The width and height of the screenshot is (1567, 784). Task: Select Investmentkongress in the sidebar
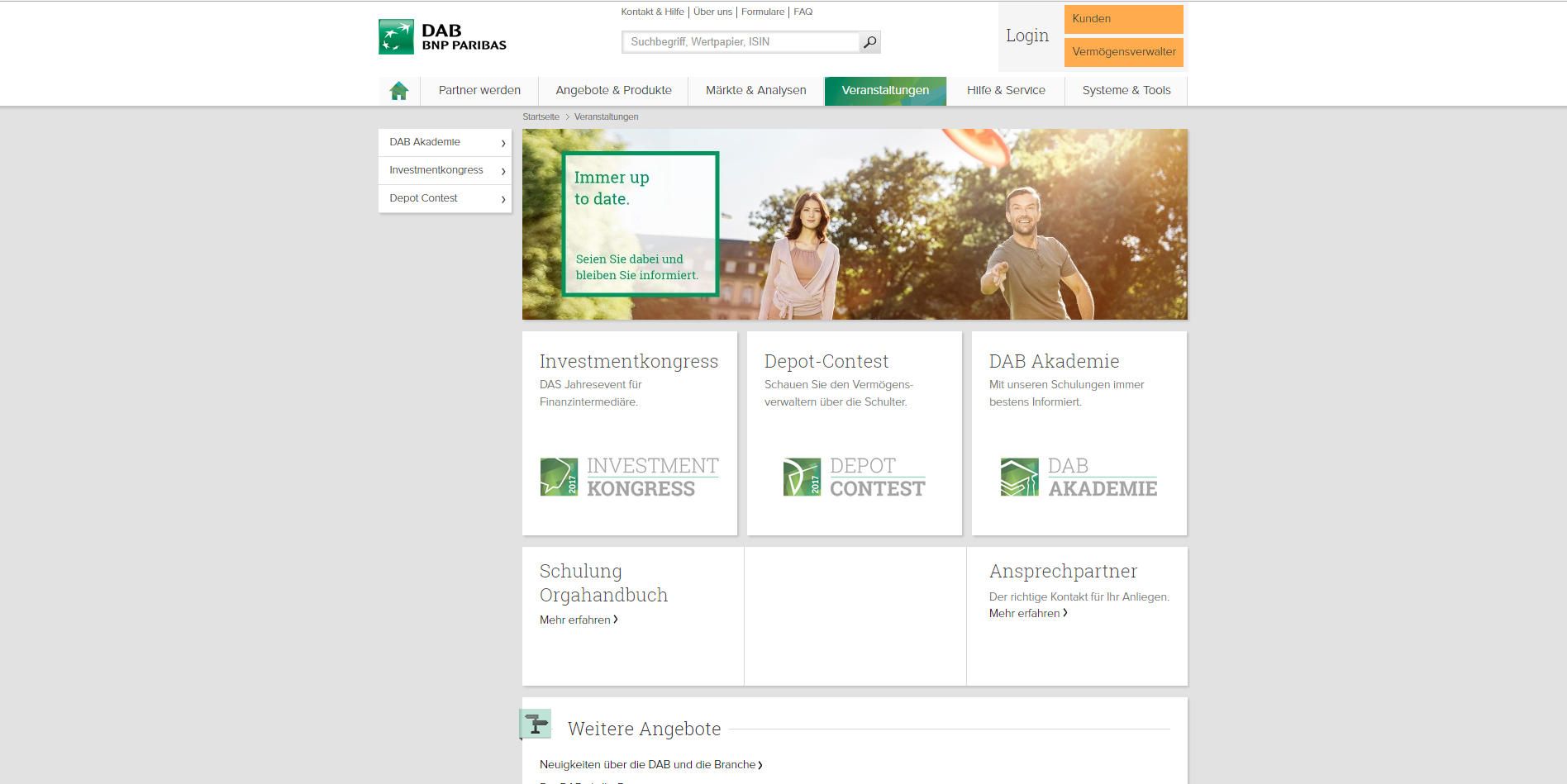coord(445,171)
